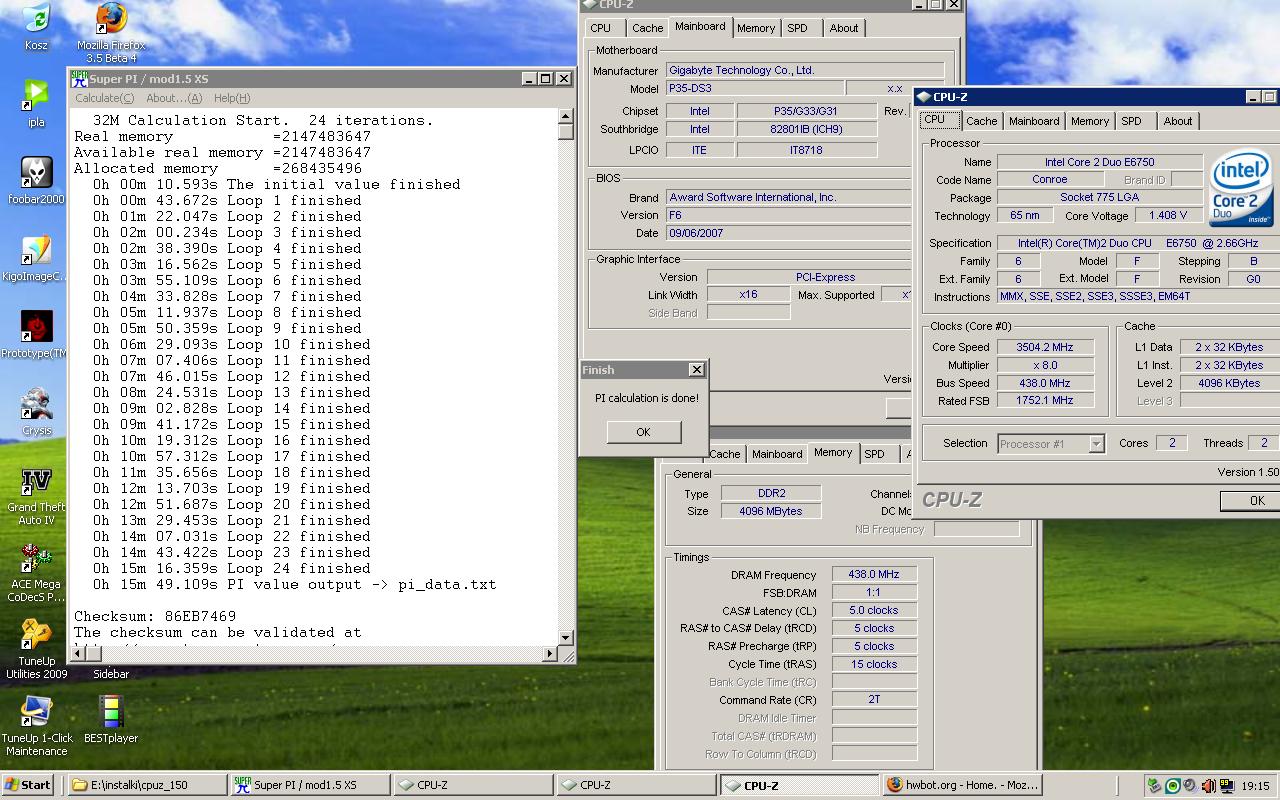Click processor name Intel Core 2 Duo E6750

coord(1099,162)
